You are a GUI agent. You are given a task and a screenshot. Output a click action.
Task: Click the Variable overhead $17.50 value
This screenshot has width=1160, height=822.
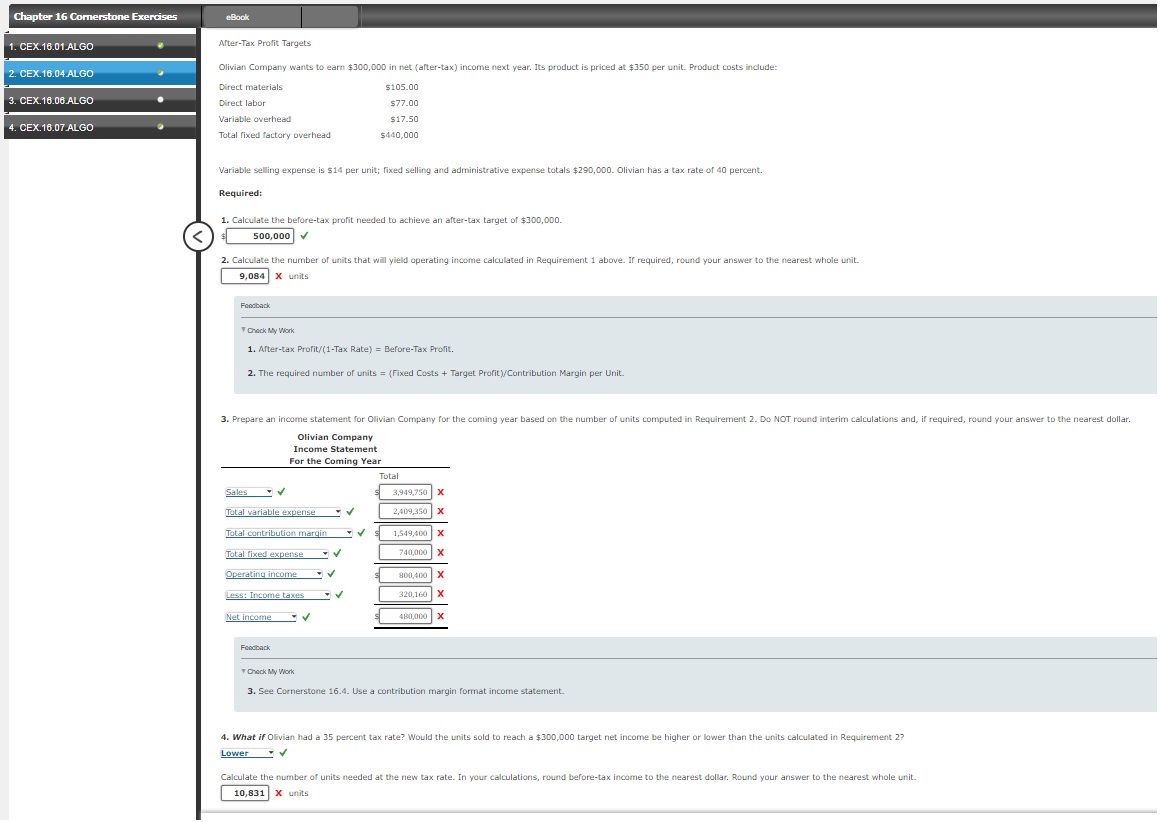pos(404,119)
